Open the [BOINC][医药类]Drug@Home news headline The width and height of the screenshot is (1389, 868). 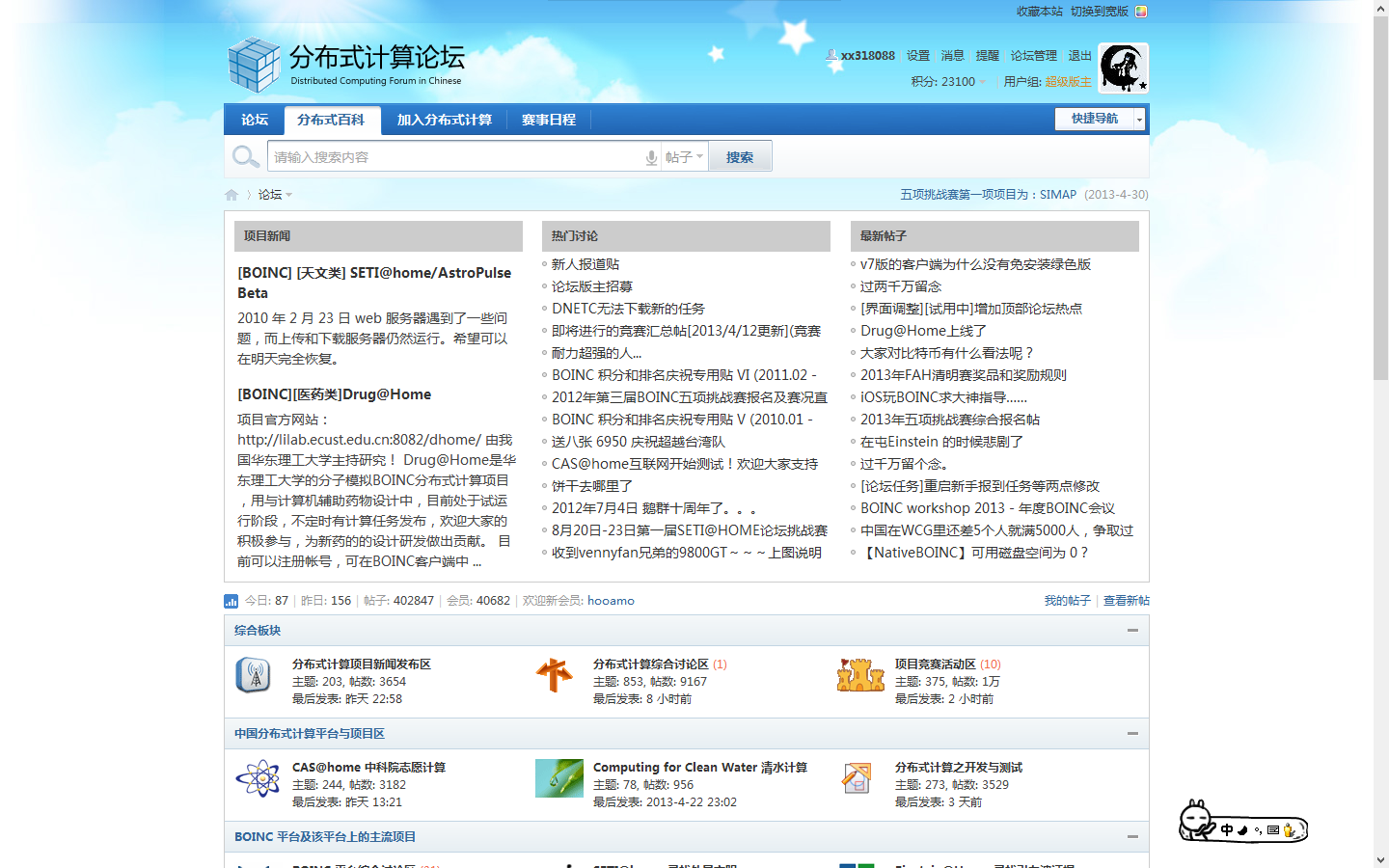click(335, 394)
